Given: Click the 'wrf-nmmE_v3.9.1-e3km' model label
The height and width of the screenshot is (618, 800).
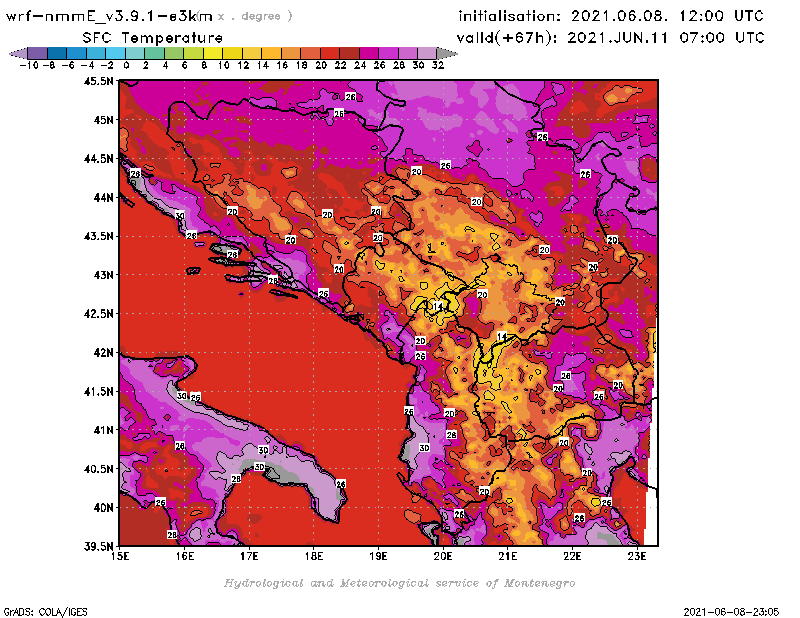Looking at the screenshot, I should point(109,16).
